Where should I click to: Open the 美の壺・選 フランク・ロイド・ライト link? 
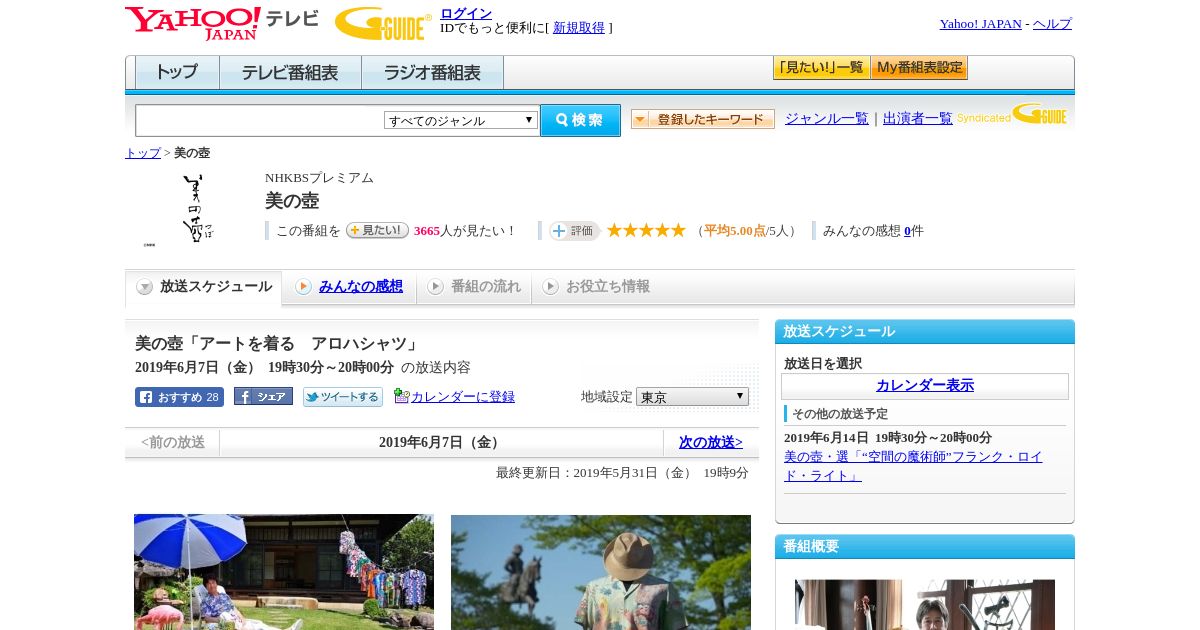pyautogui.click(x=913, y=466)
